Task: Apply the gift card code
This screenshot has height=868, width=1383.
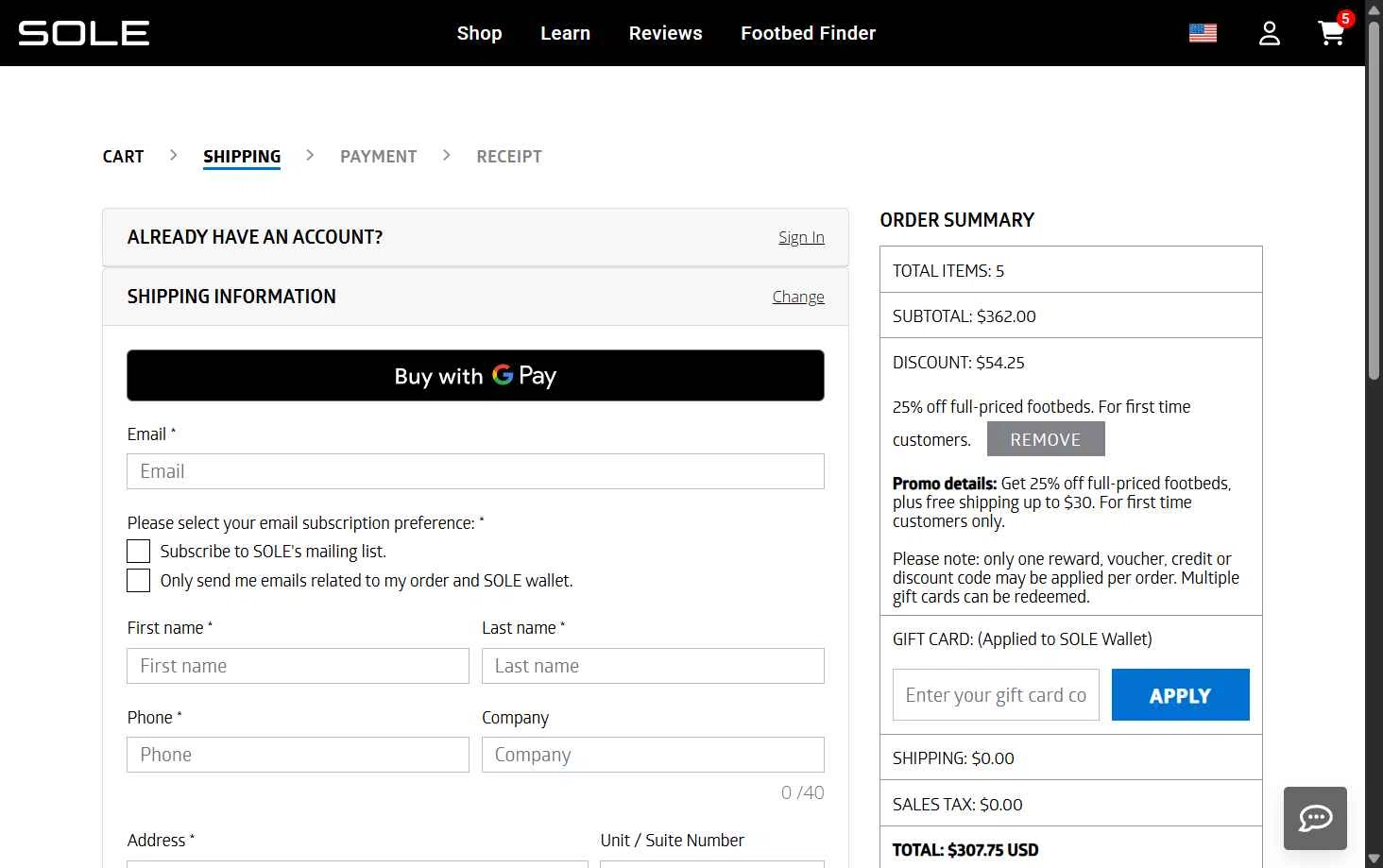Action: (x=1180, y=695)
